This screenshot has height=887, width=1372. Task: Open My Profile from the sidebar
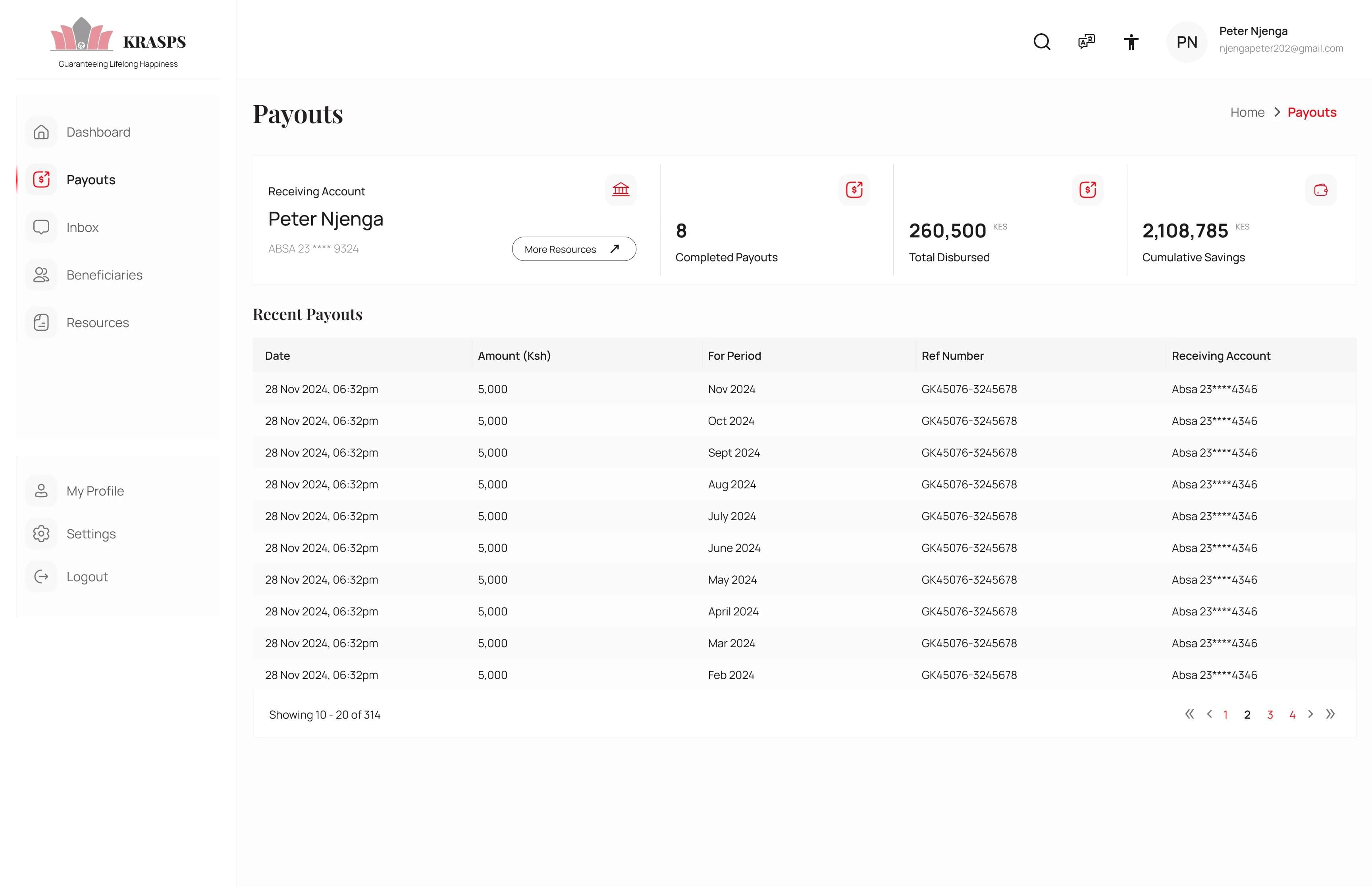point(94,491)
